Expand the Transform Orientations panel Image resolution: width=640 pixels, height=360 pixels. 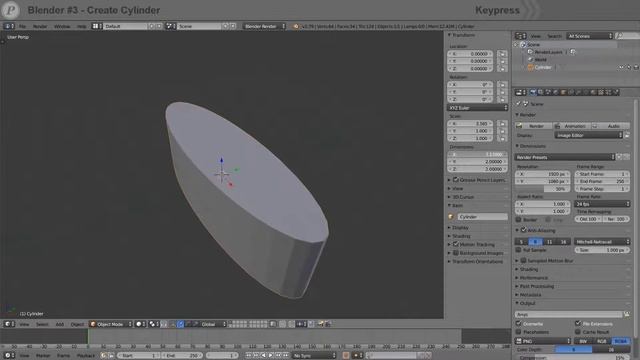click(477, 262)
